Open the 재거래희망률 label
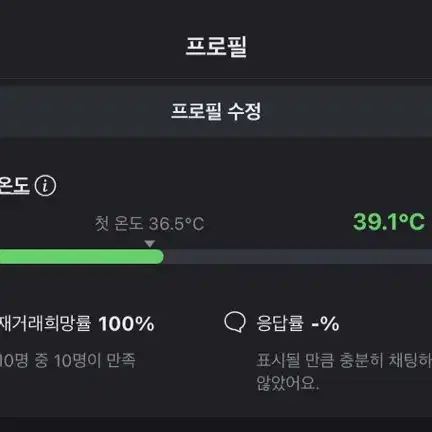Screen dimensions: 432x432 point(45,323)
